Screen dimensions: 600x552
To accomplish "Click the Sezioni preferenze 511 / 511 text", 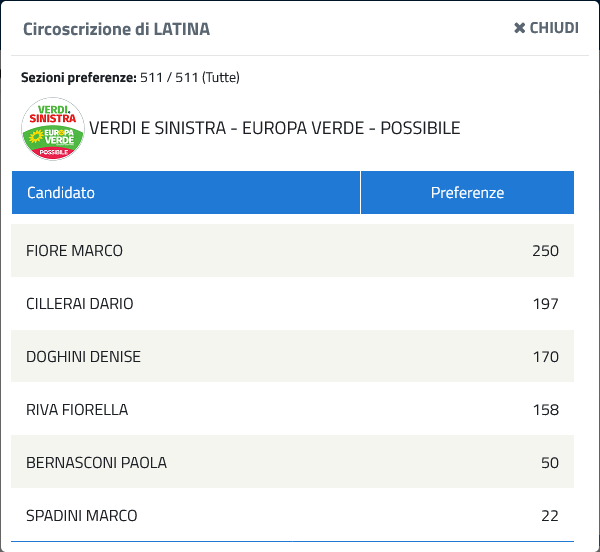I will pos(130,77).
